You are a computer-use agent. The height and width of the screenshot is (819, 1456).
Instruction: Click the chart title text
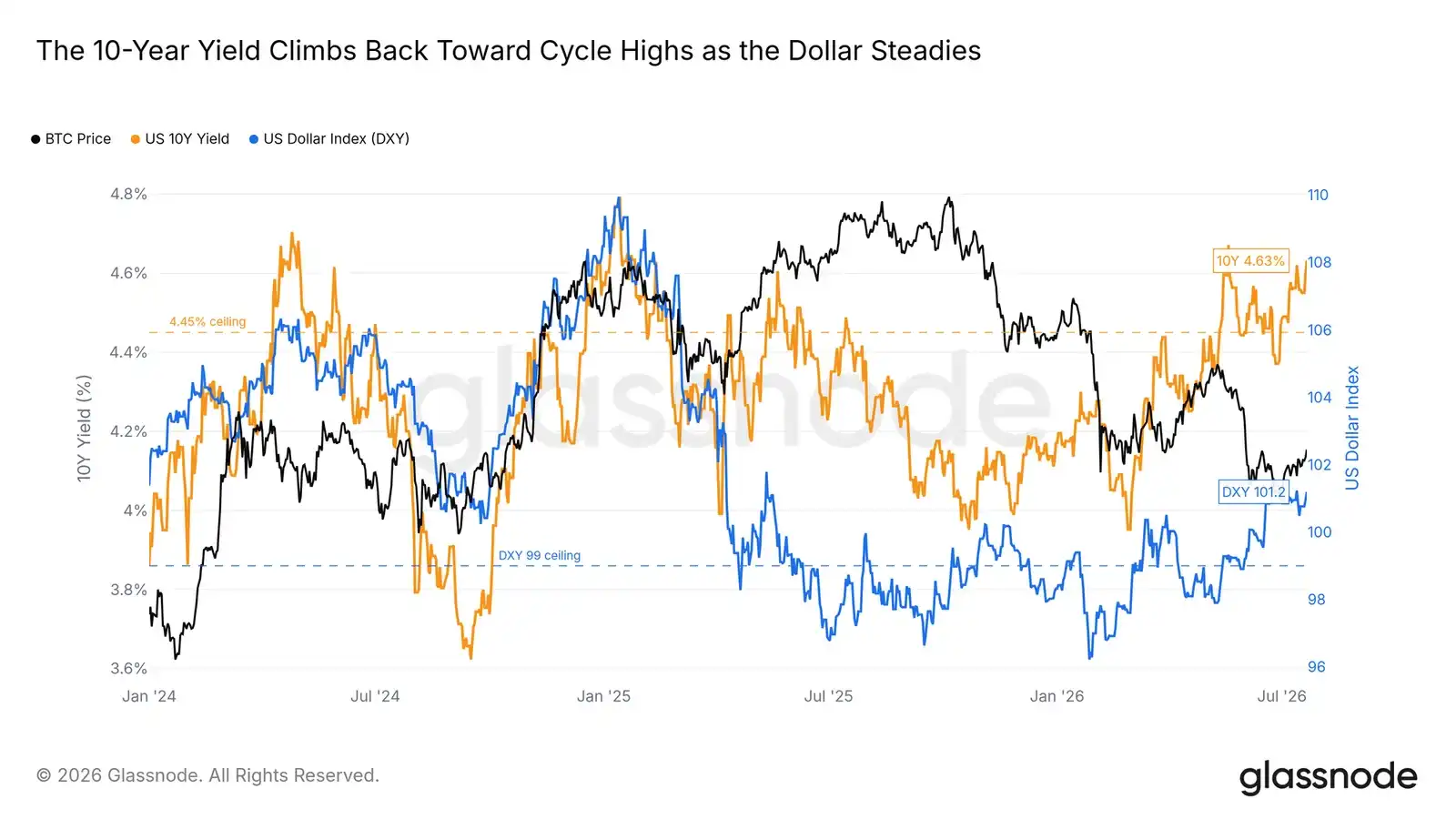pyautogui.click(x=509, y=51)
